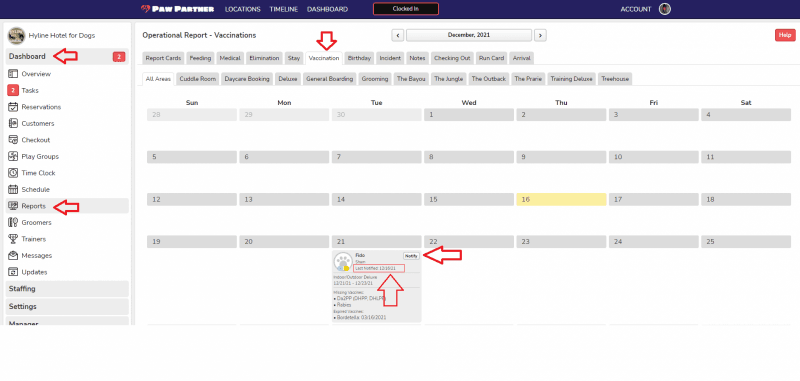This screenshot has height=381, width=800.
Task: Expand the Dashboard sidebar section
Action: coord(67,57)
